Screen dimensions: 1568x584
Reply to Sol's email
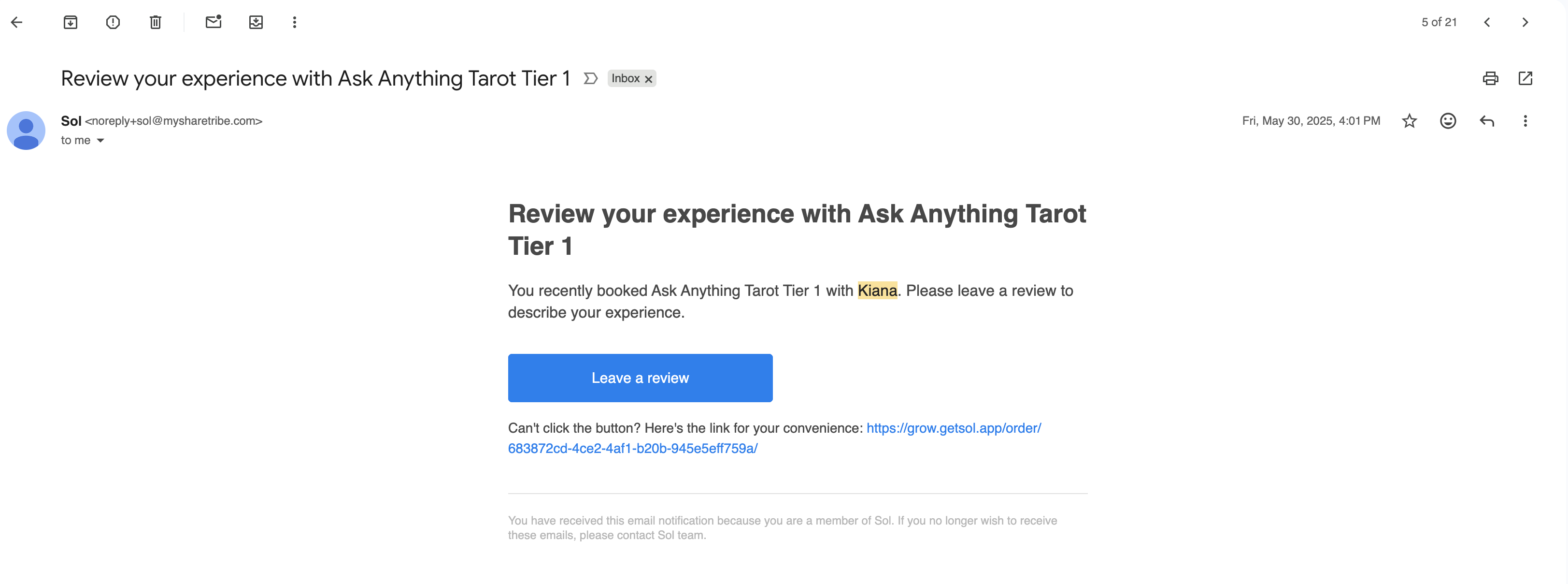pyautogui.click(x=1487, y=121)
